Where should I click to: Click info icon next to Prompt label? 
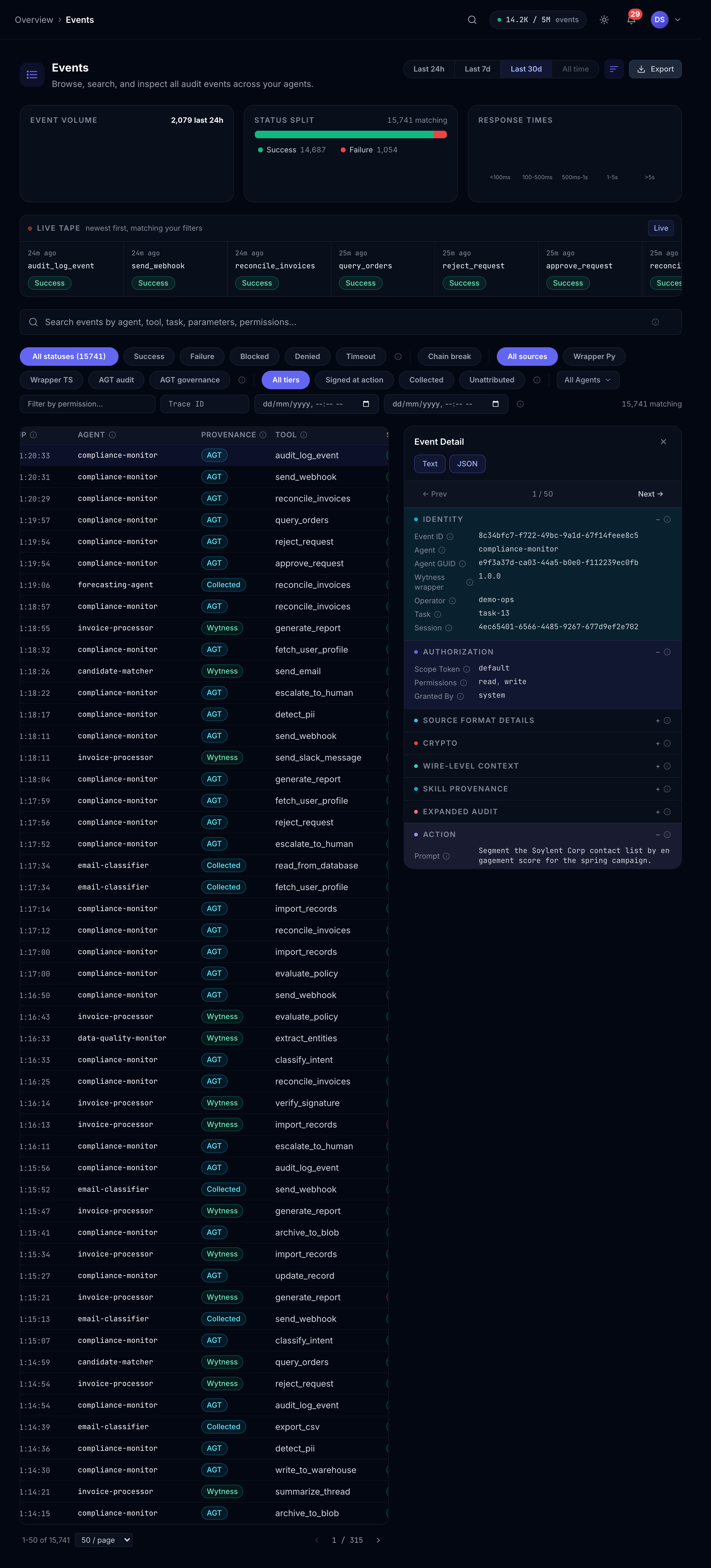(x=446, y=856)
